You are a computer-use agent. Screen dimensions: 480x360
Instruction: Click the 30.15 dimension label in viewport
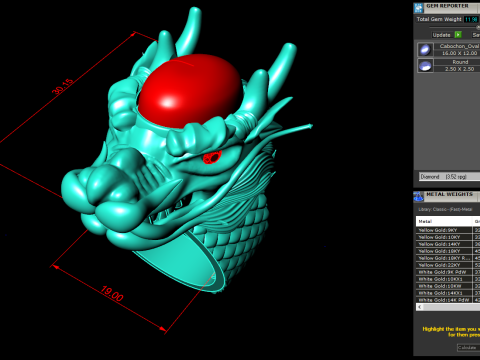click(x=63, y=86)
